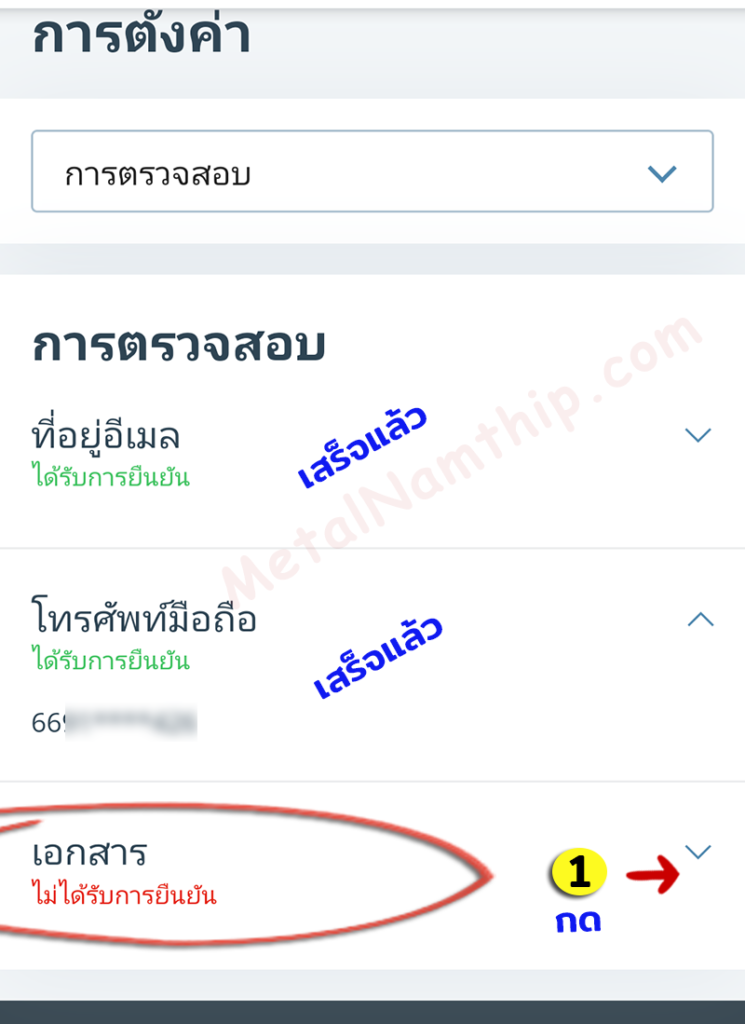Select the โทรศัพท์มือถือ row label
745x1024 pixels.
(144, 617)
